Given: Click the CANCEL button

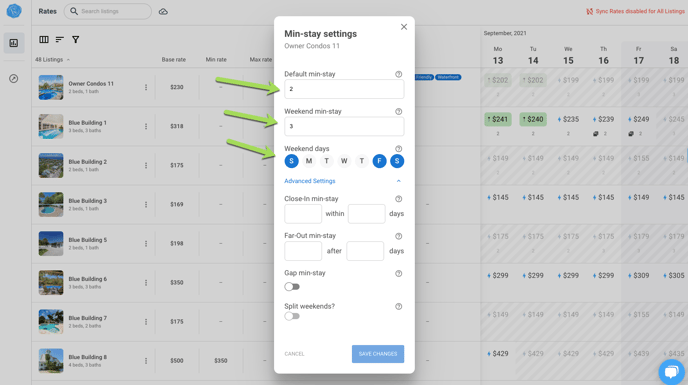Looking at the screenshot, I should point(294,354).
